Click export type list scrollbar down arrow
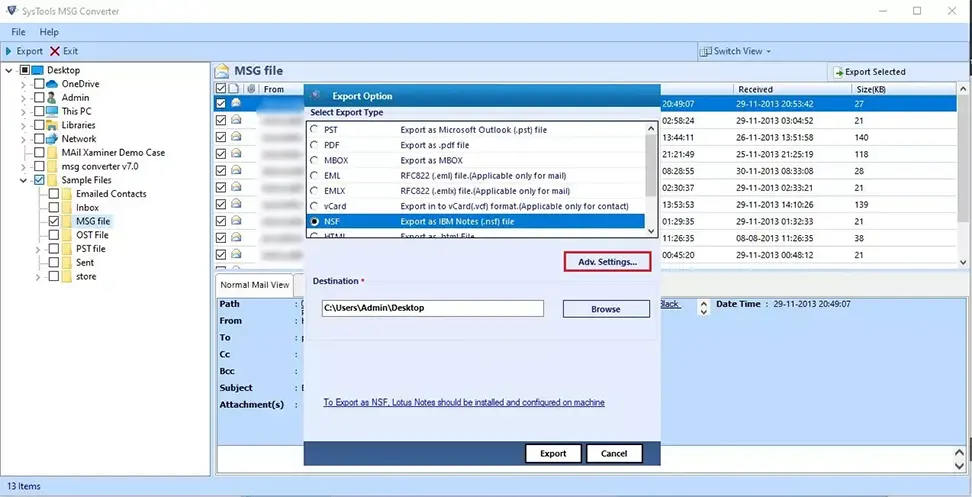 tap(651, 231)
